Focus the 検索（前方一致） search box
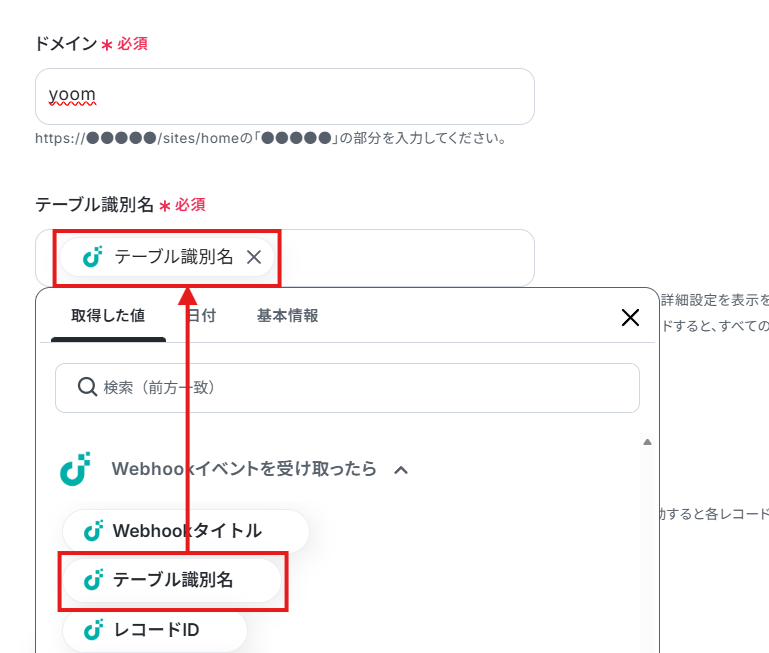 347,388
